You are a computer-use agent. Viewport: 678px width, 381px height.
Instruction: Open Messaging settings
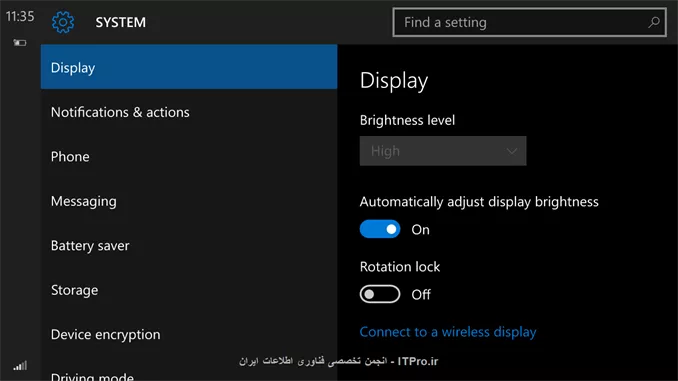[189, 201]
